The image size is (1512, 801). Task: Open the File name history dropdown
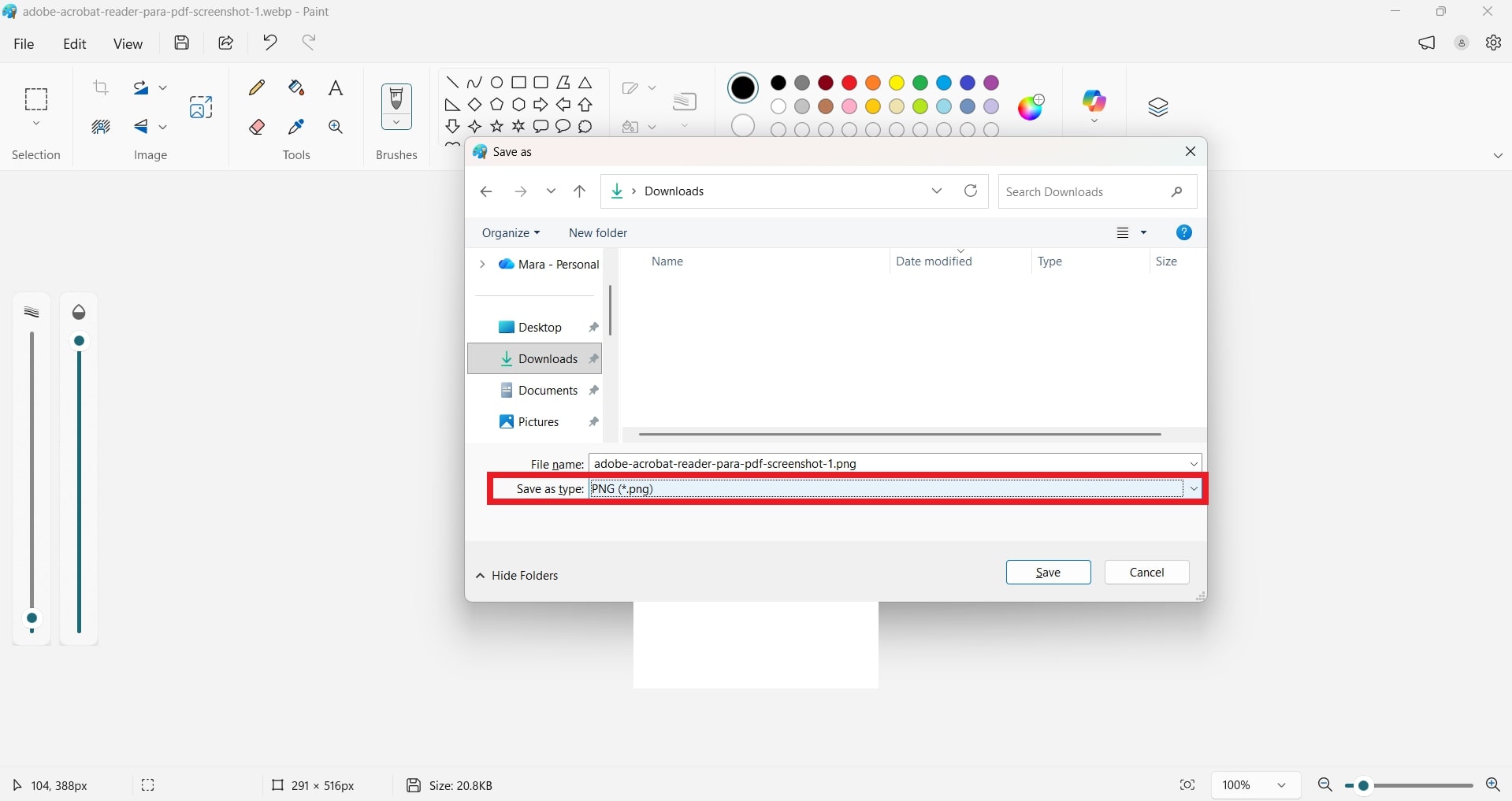point(1194,464)
